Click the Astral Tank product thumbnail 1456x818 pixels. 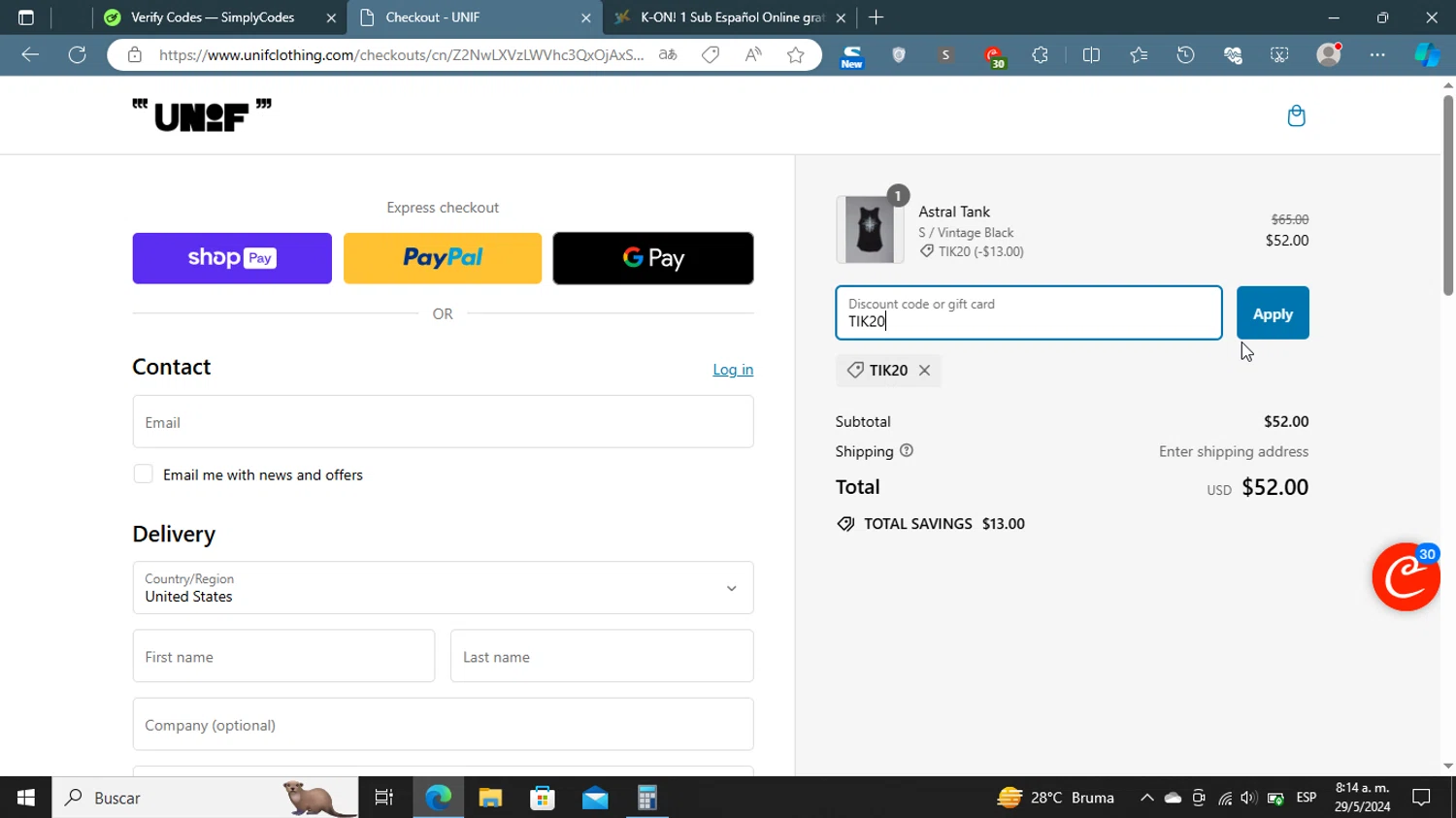tap(870, 230)
